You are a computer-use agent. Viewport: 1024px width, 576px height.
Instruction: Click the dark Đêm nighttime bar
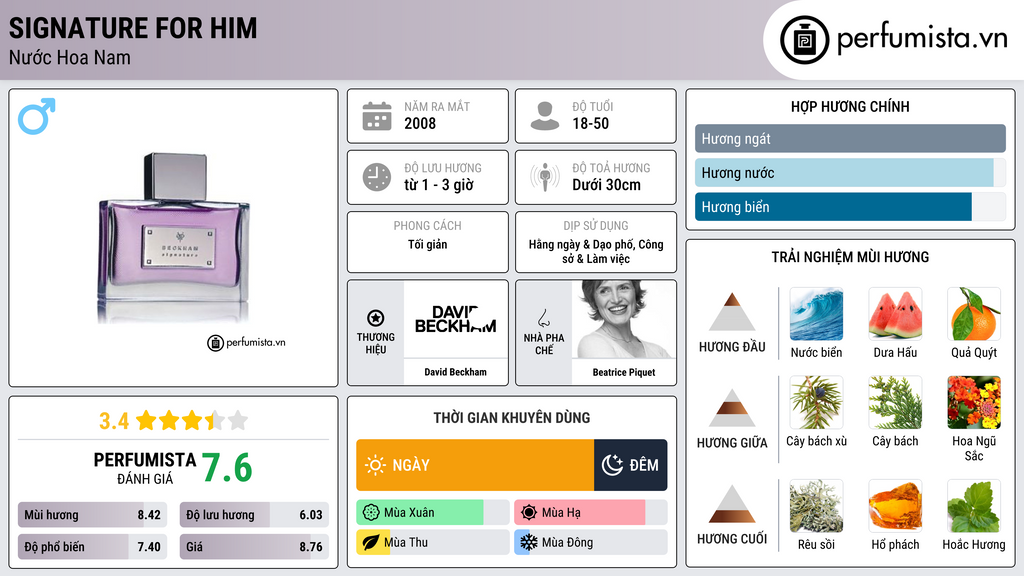631,465
